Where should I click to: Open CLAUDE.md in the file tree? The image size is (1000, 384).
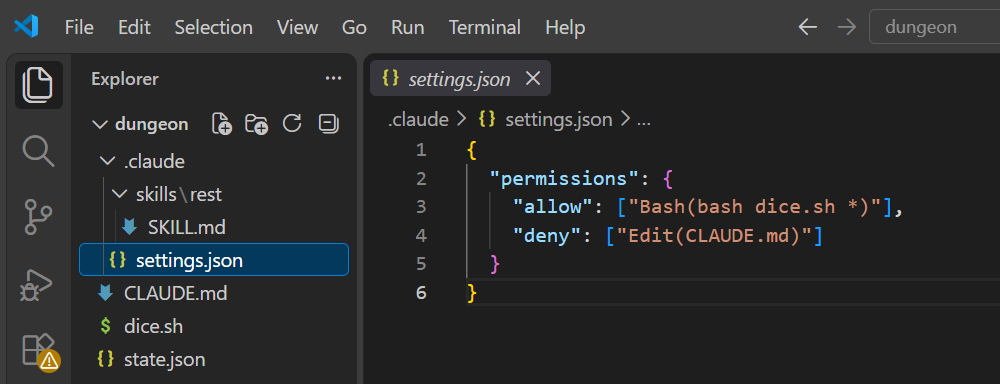click(176, 293)
